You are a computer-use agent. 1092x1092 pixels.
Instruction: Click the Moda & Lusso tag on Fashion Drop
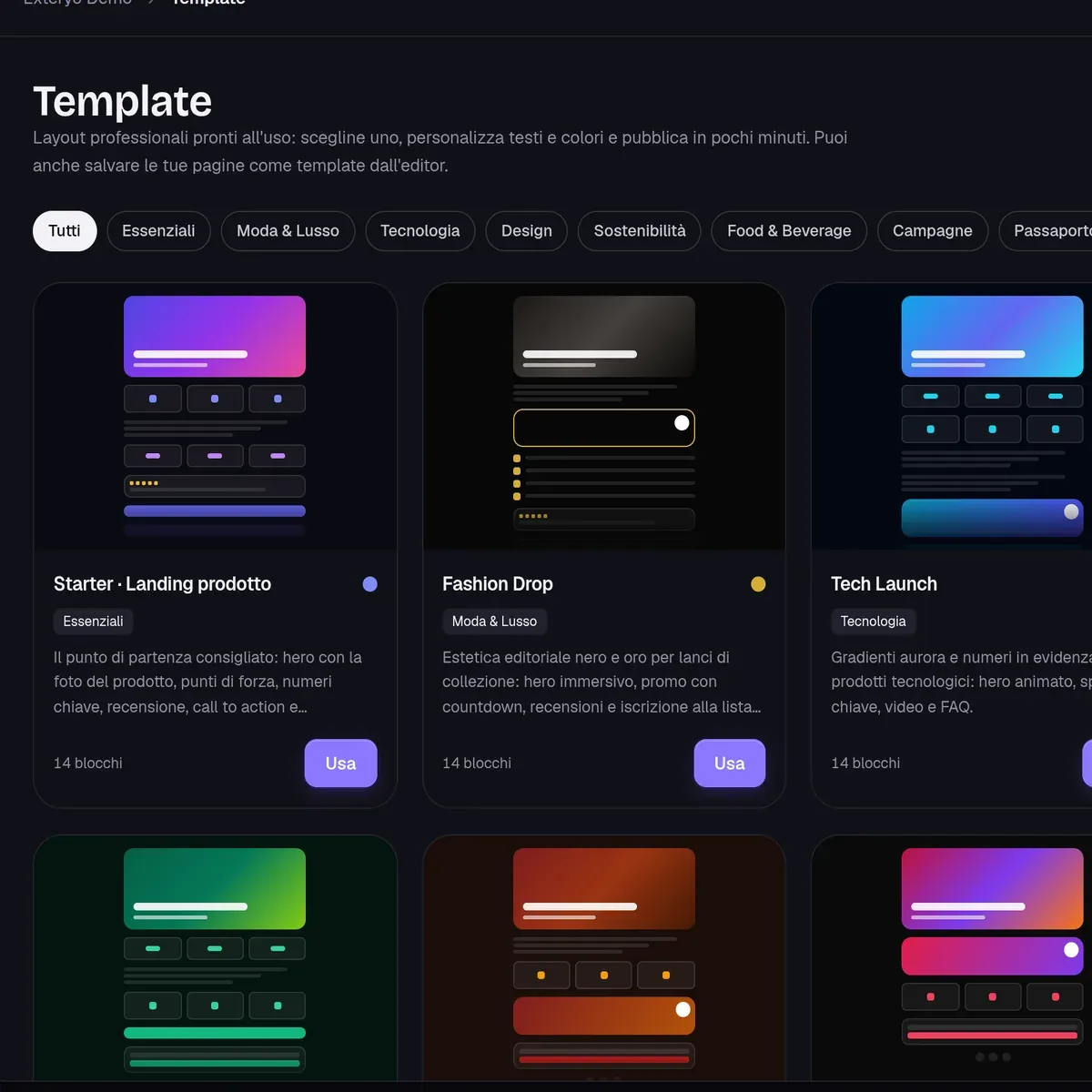(x=494, y=622)
